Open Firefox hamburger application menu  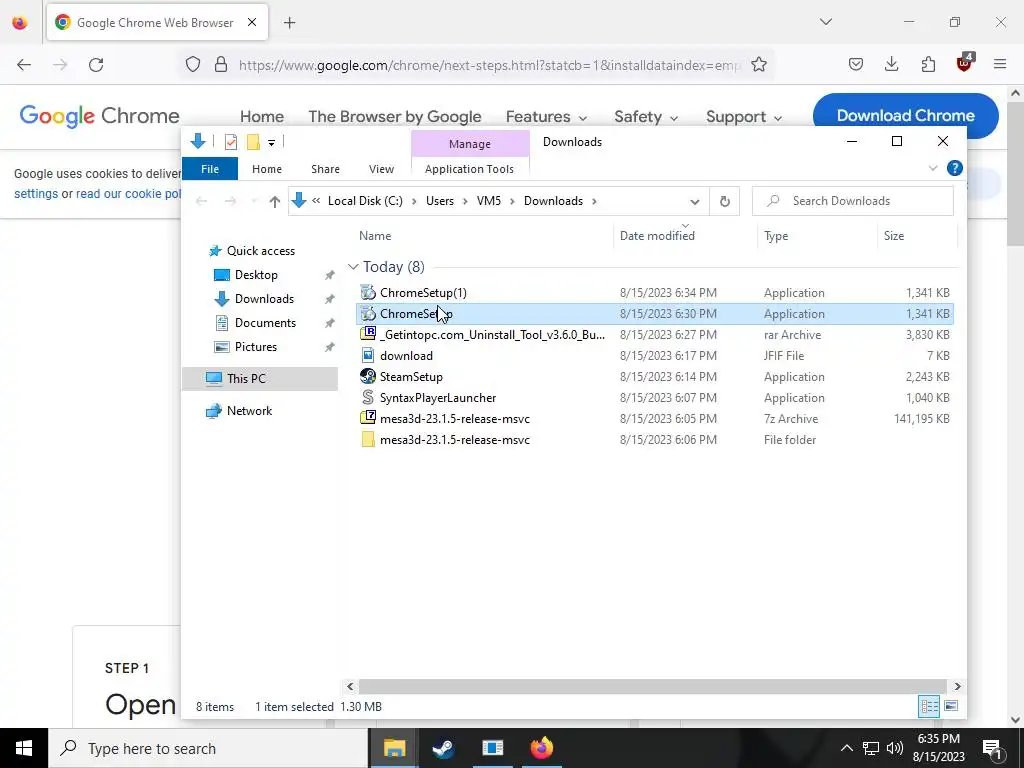1000,64
